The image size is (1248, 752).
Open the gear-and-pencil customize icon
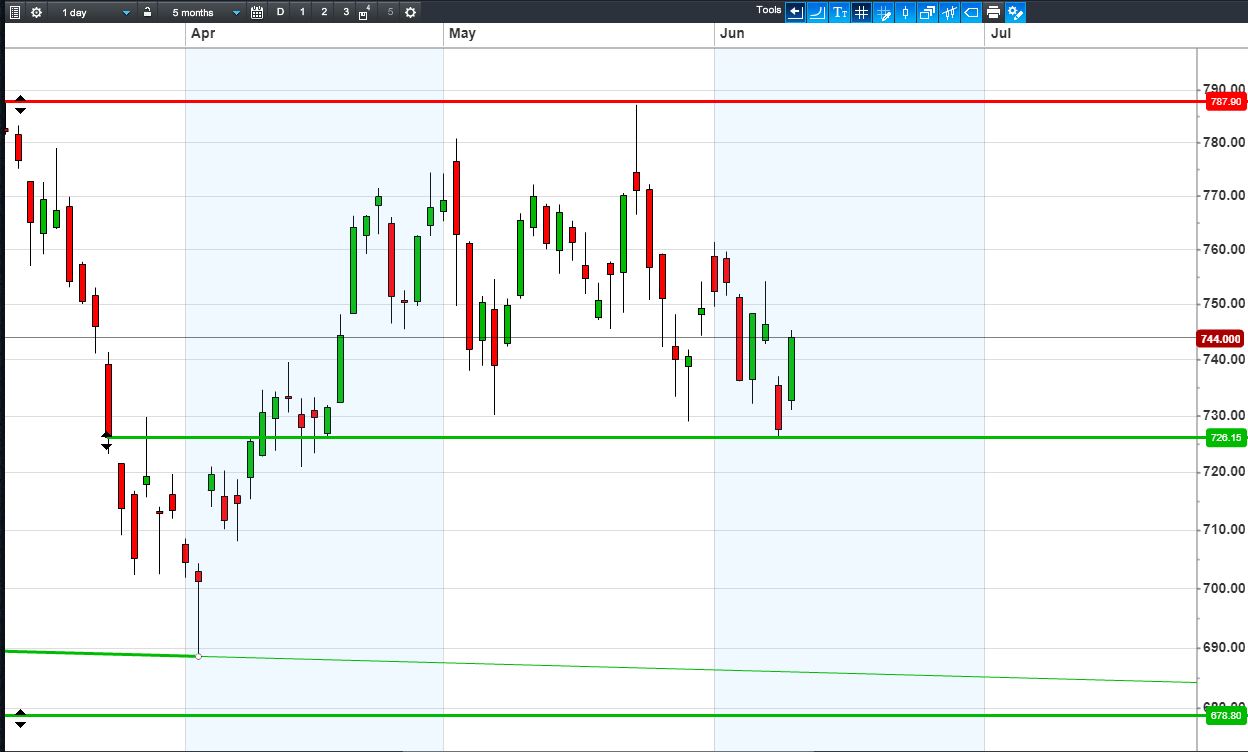1015,12
